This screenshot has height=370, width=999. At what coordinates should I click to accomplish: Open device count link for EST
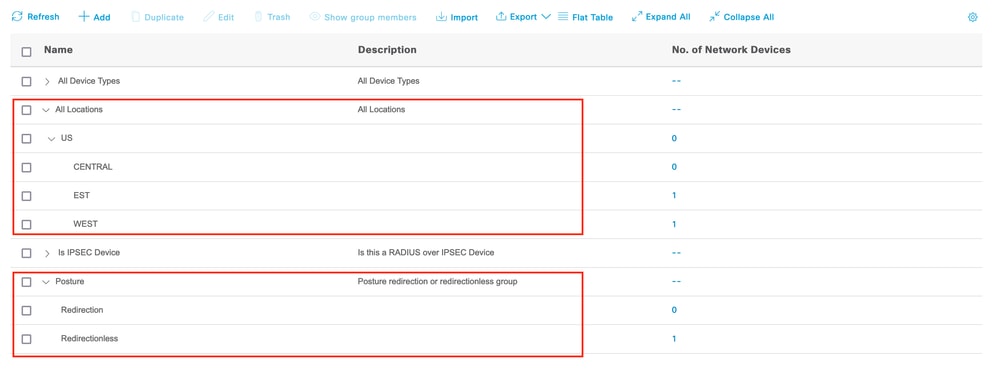tap(674, 196)
